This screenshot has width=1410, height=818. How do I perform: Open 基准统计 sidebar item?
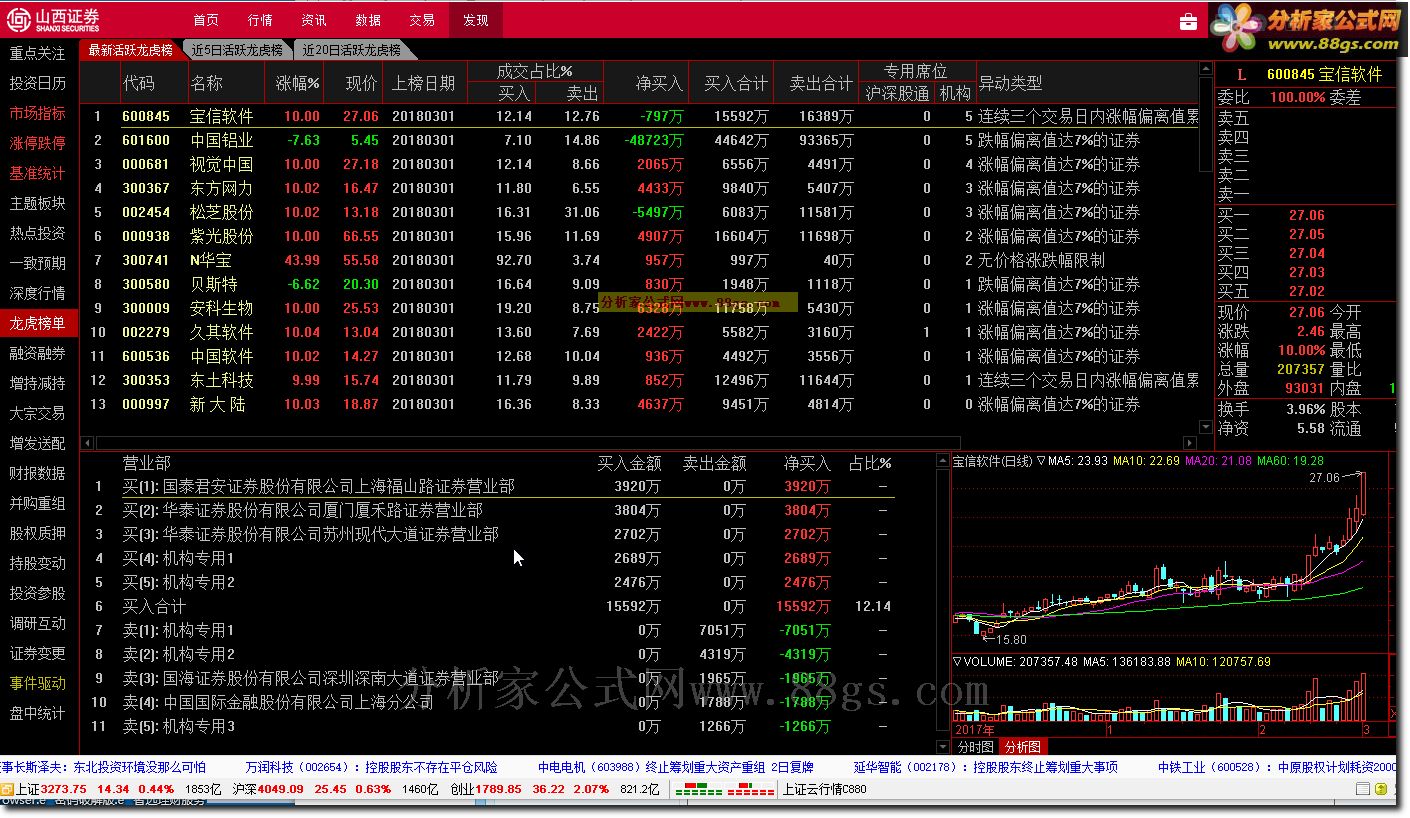(x=38, y=173)
